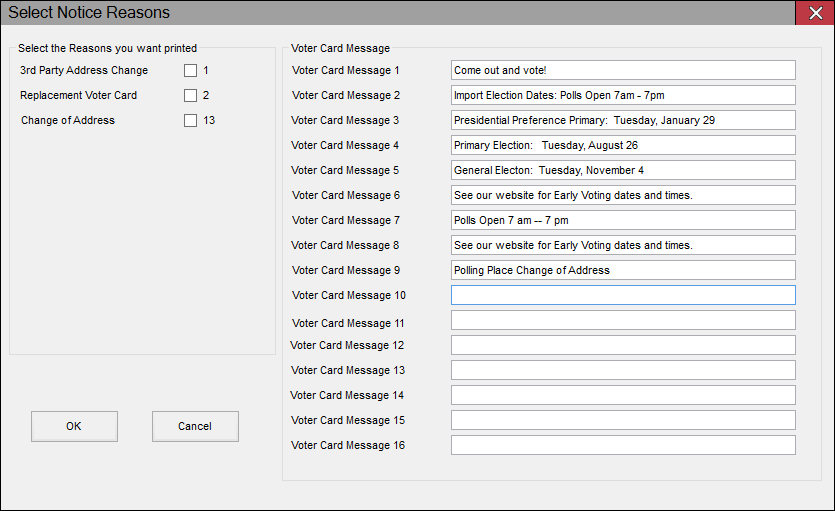This screenshot has height=511, width=835.
Task: Select the Polls Open 7 am message field
Action: pos(622,220)
